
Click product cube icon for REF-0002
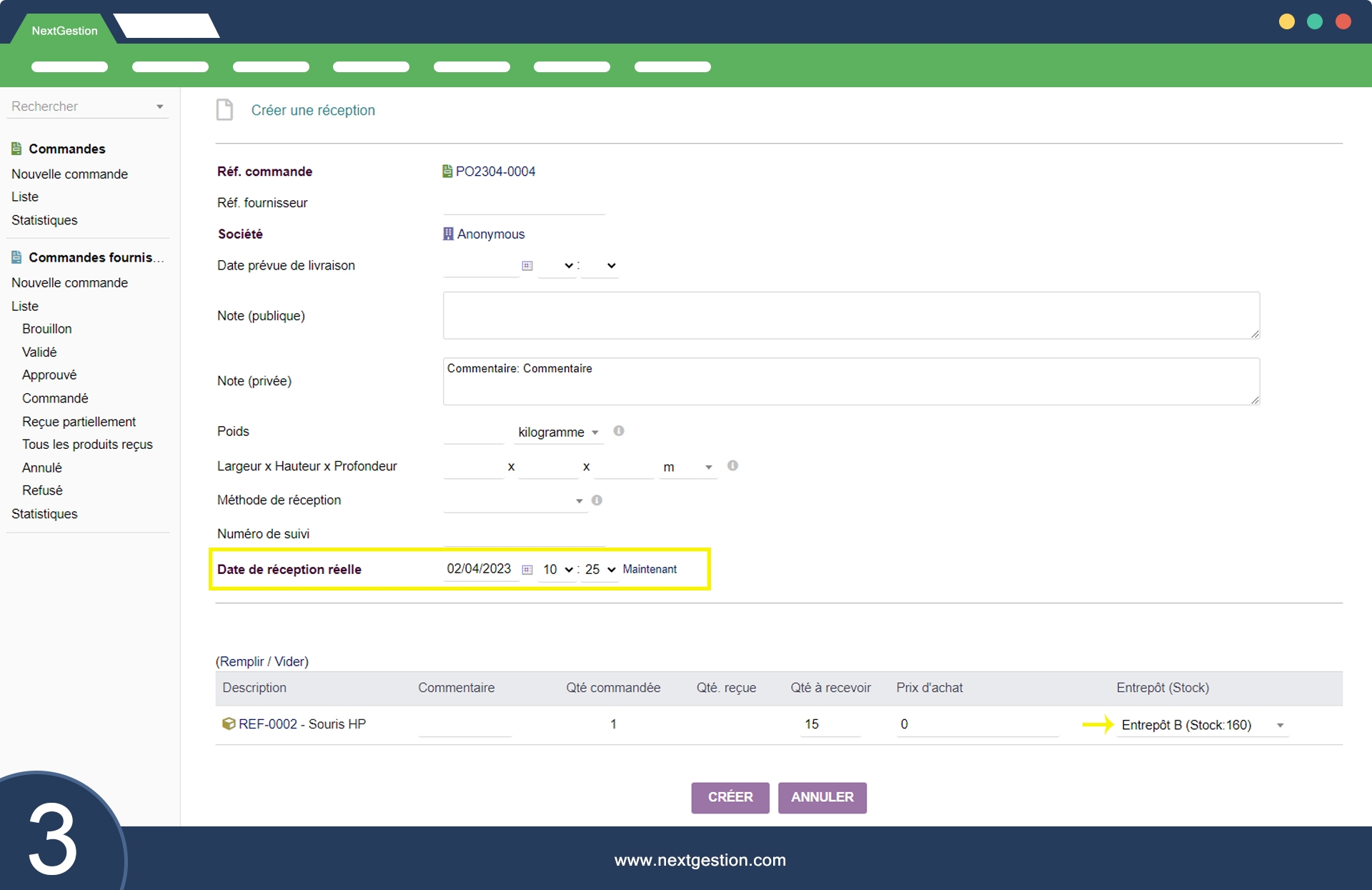click(x=229, y=724)
